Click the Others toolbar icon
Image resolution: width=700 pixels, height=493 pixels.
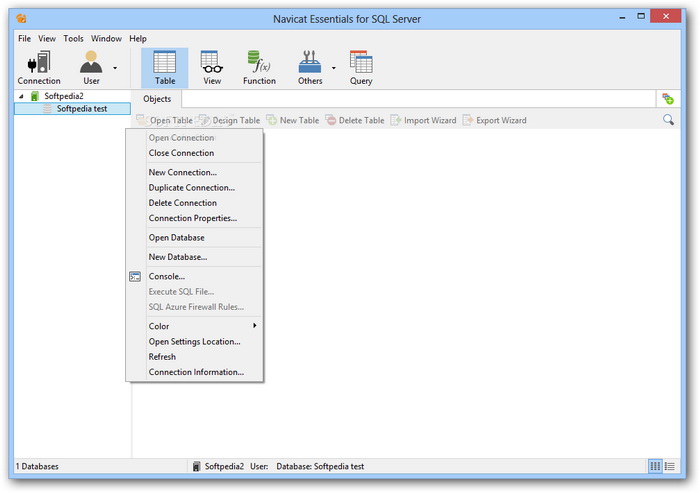[310, 66]
